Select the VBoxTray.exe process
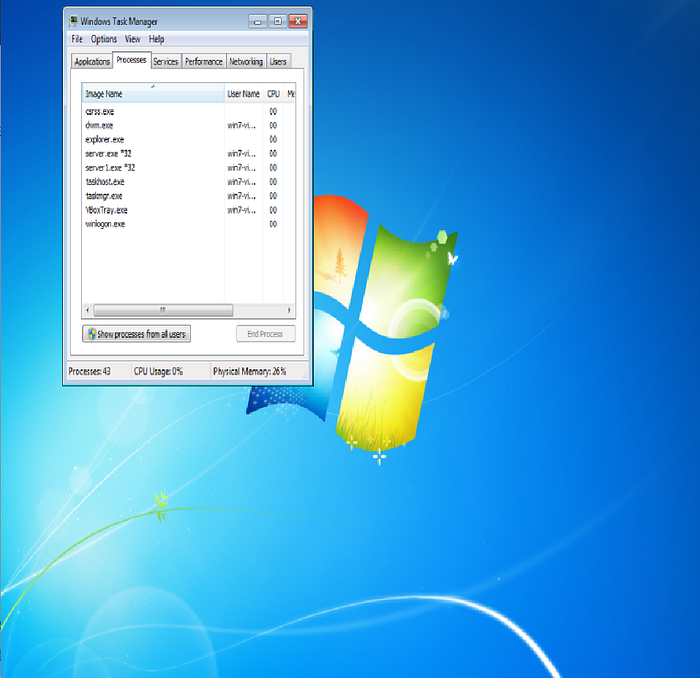 (188, 210)
